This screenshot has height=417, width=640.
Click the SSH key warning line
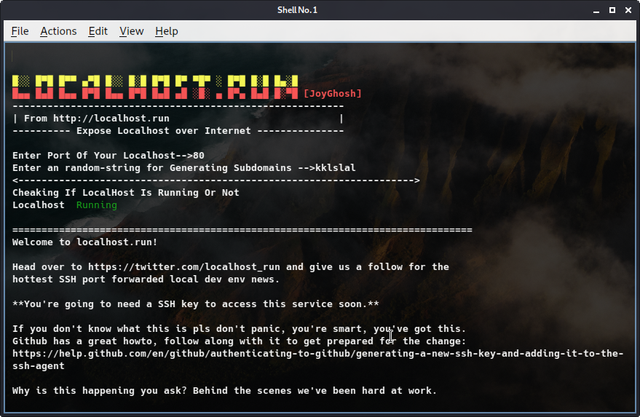click(x=196, y=304)
